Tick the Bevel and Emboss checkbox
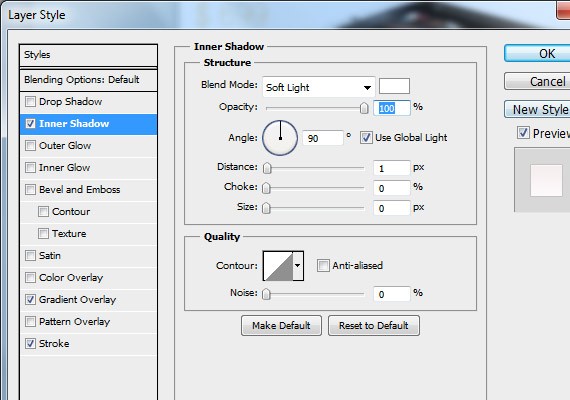 pos(31,189)
